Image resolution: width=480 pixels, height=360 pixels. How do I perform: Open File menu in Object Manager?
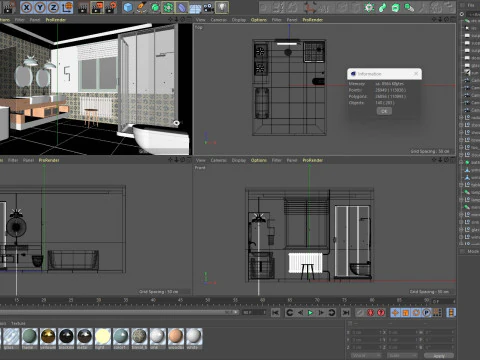coord(471,5)
